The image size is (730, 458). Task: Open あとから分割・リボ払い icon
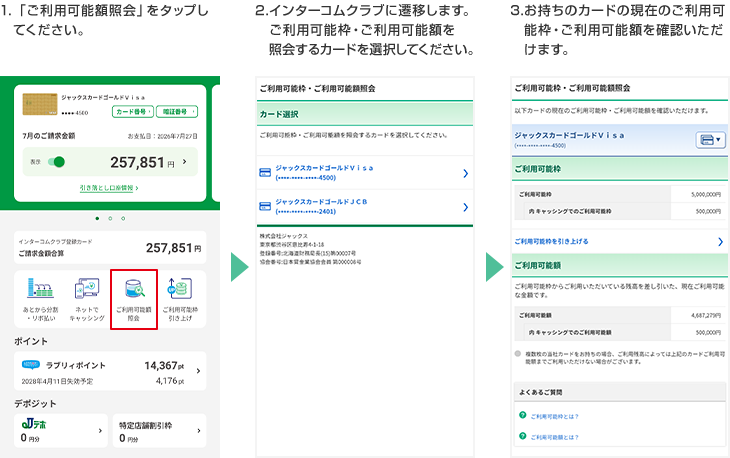coord(41,288)
